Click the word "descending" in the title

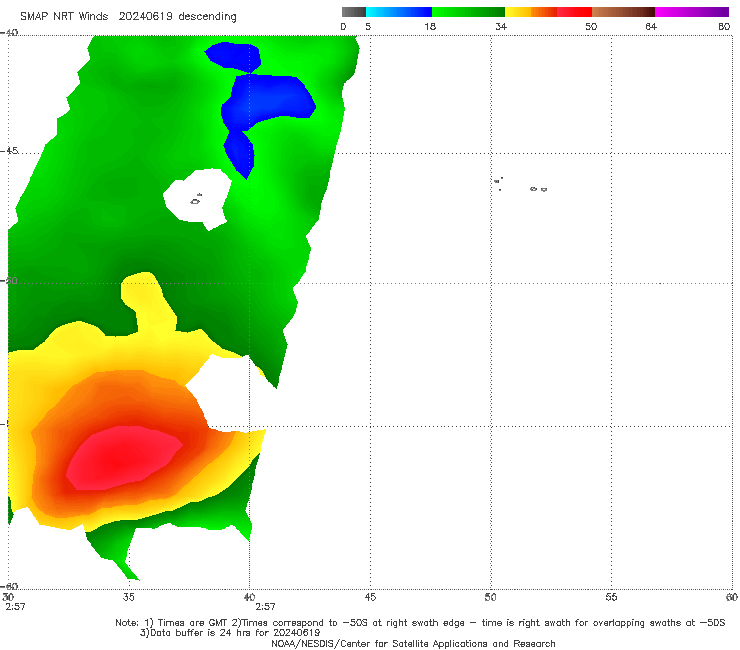(207, 17)
